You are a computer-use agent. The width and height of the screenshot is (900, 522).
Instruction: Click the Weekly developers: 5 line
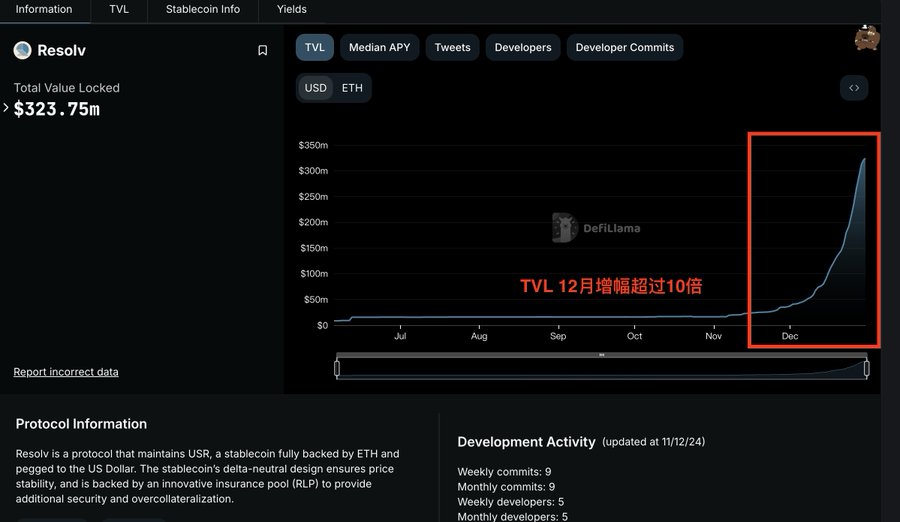(x=511, y=501)
